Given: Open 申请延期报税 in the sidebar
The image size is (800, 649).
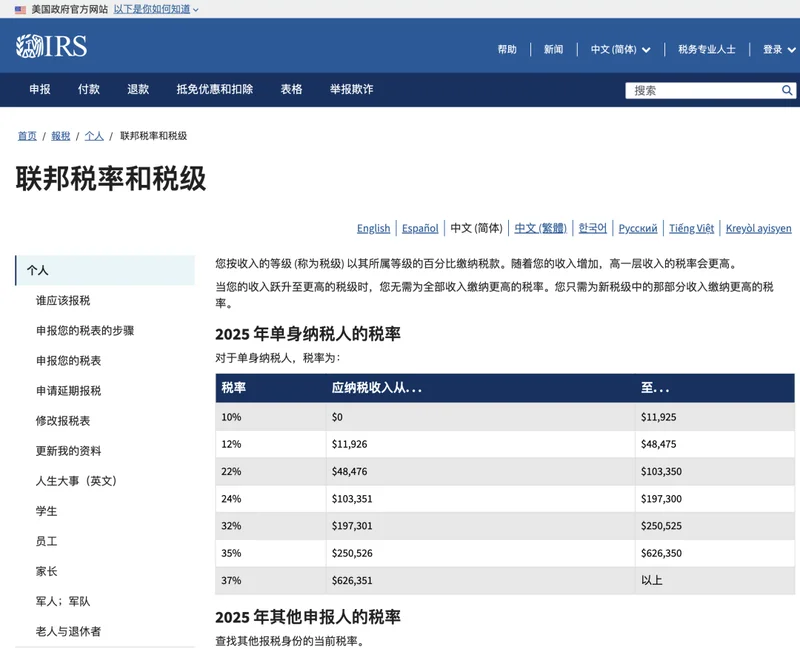Looking at the screenshot, I should pyautogui.click(x=68, y=391).
